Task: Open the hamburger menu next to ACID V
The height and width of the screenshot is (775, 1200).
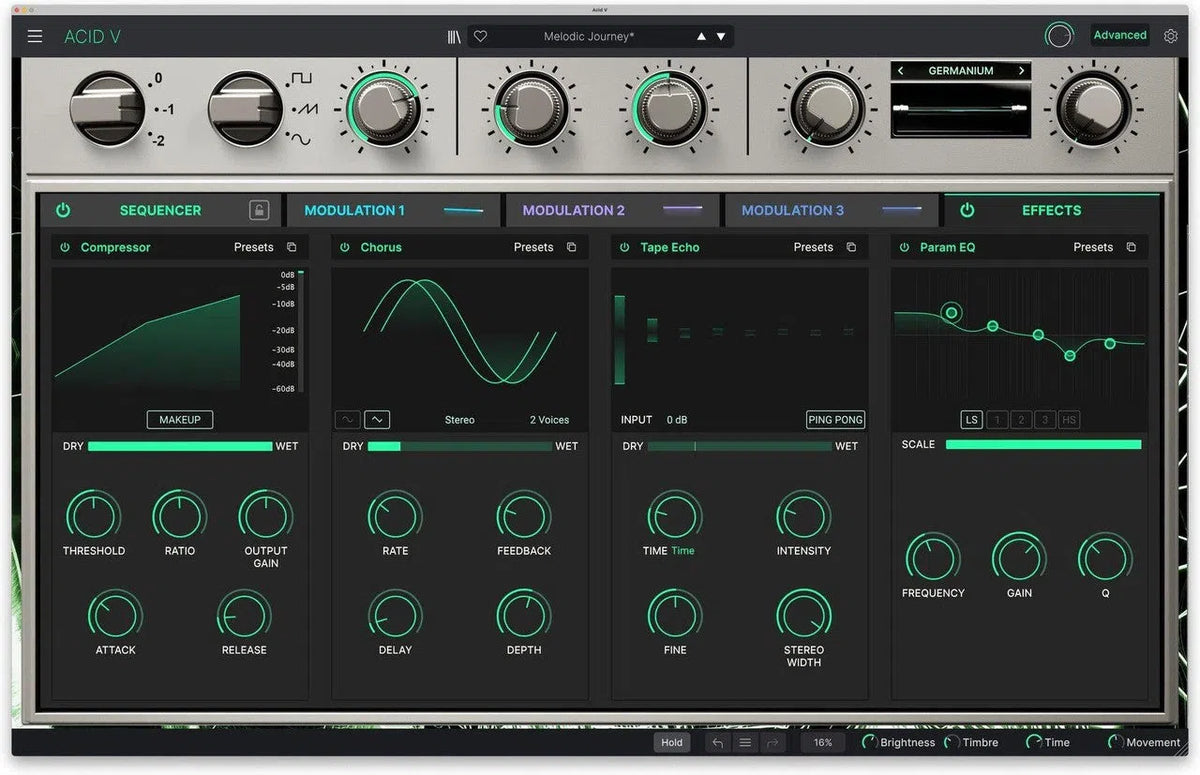Action: coord(34,36)
